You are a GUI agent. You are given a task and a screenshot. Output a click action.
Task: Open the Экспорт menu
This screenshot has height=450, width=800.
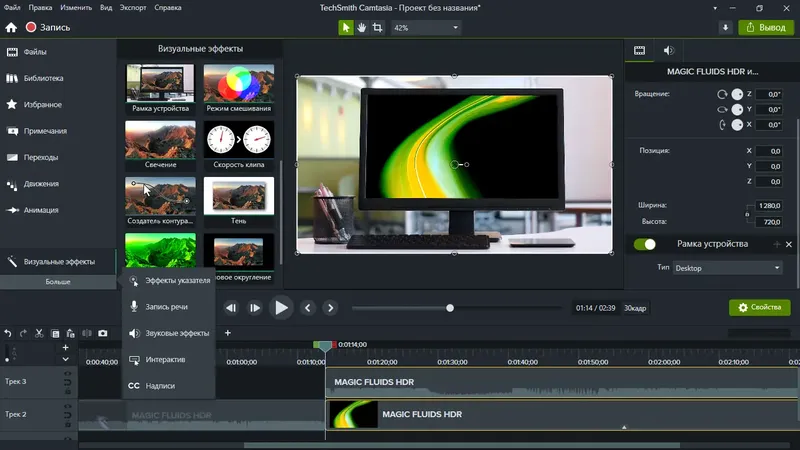click(133, 8)
